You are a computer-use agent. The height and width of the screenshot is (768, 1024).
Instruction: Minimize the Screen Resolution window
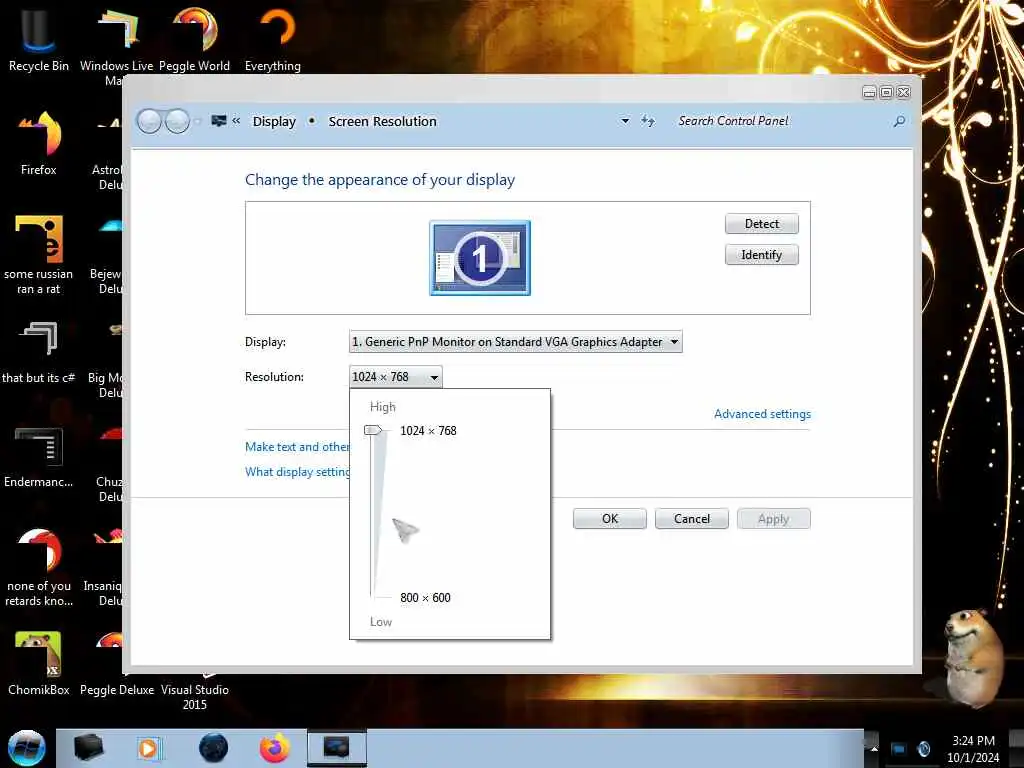coord(869,93)
